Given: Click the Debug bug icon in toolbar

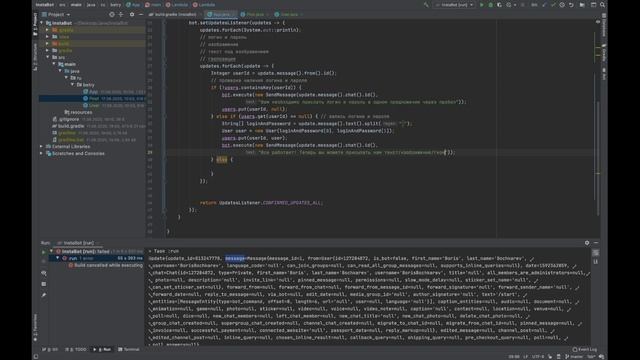Looking at the screenshot, I should [x=490, y=5].
